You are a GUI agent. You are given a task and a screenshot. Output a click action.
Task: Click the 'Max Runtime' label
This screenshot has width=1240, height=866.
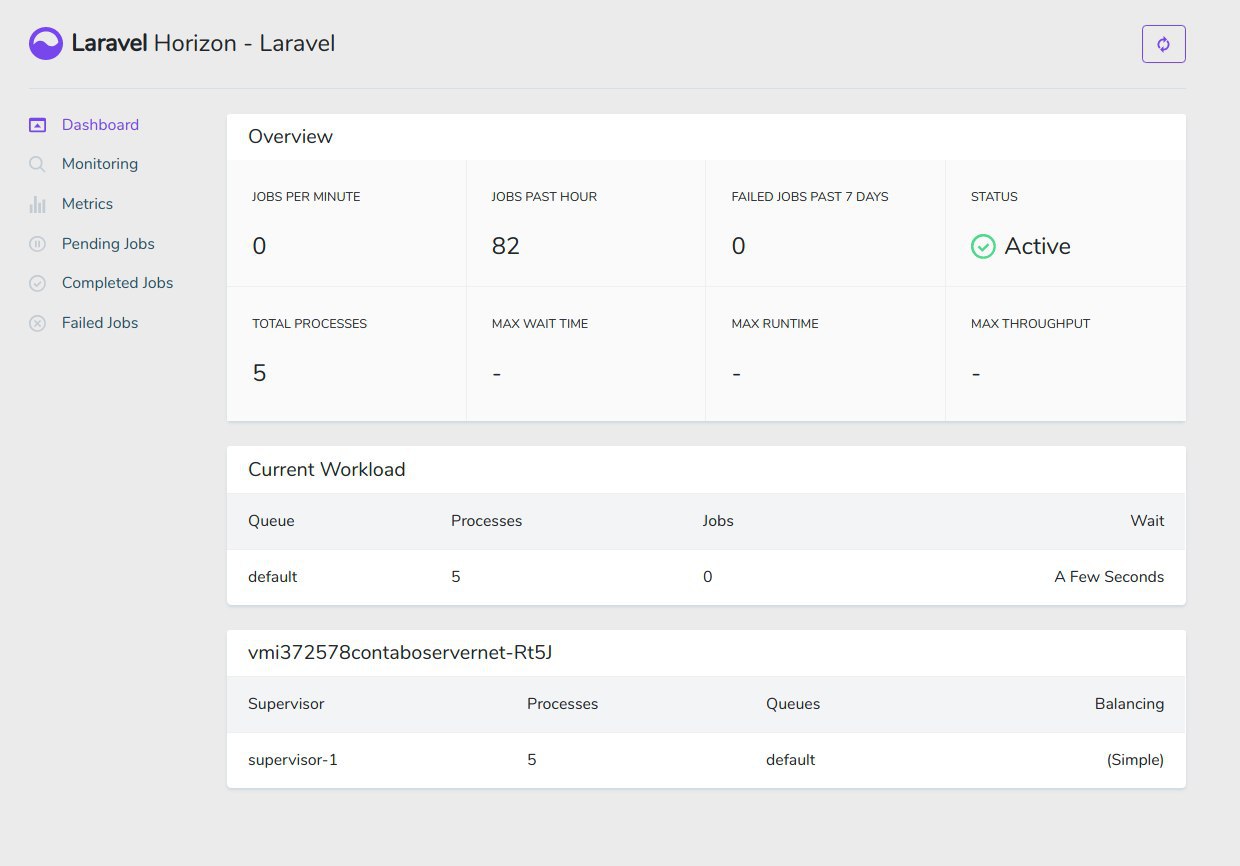tap(775, 324)
